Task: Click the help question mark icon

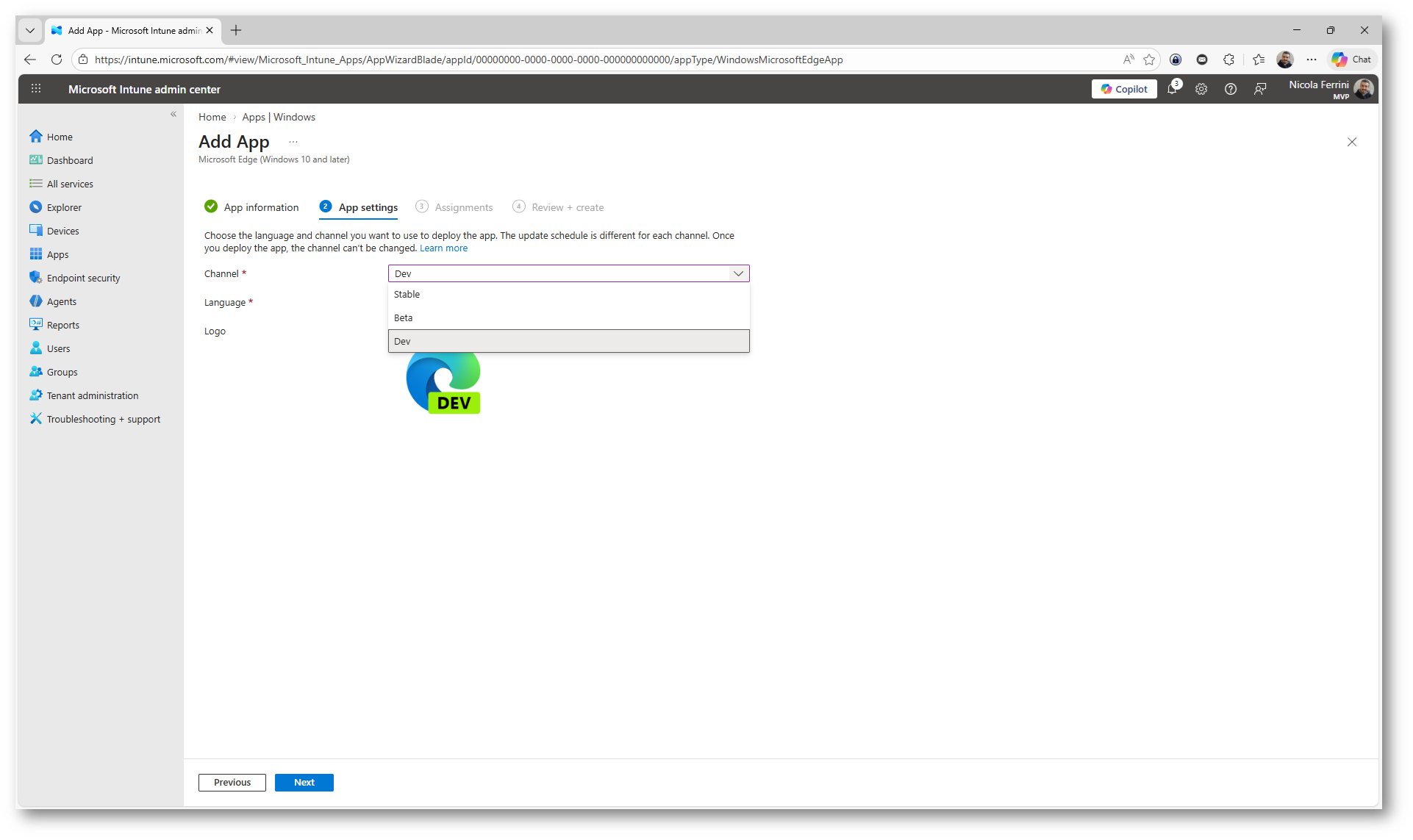Action: click(1231, 89)
